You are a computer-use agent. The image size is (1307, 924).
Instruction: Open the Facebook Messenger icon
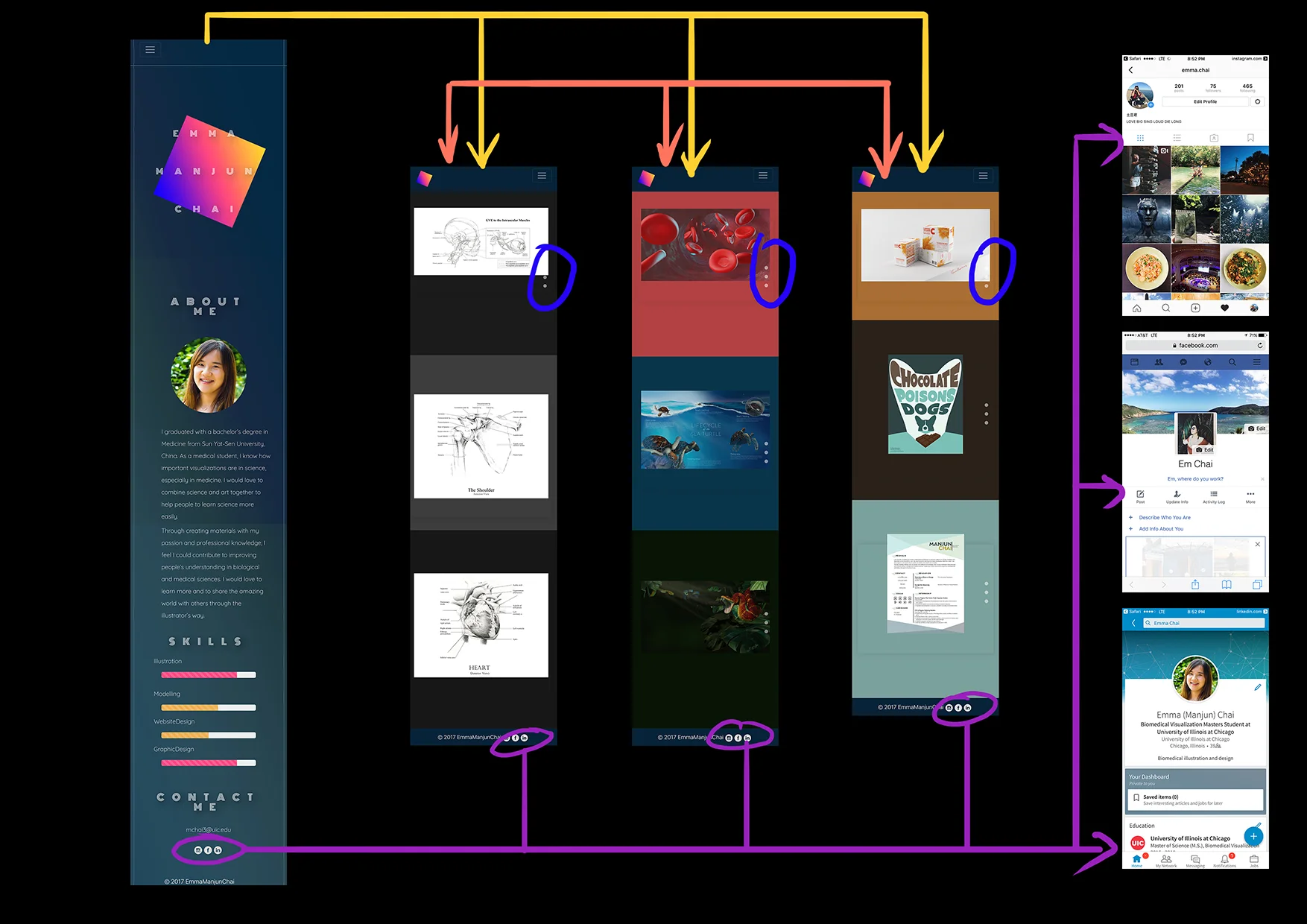point(1183,362)
